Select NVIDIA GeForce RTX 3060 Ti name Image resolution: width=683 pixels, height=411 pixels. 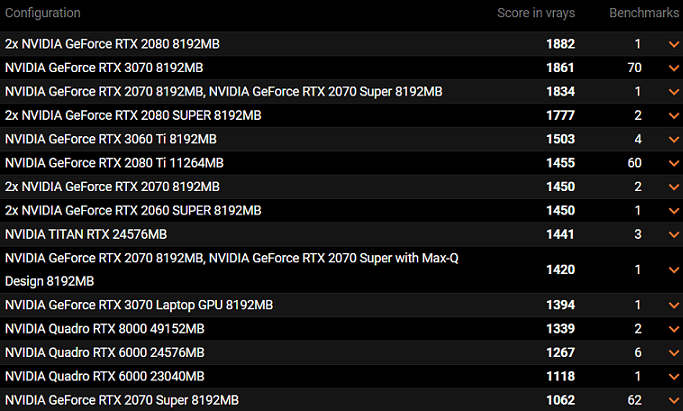point(111,139)
